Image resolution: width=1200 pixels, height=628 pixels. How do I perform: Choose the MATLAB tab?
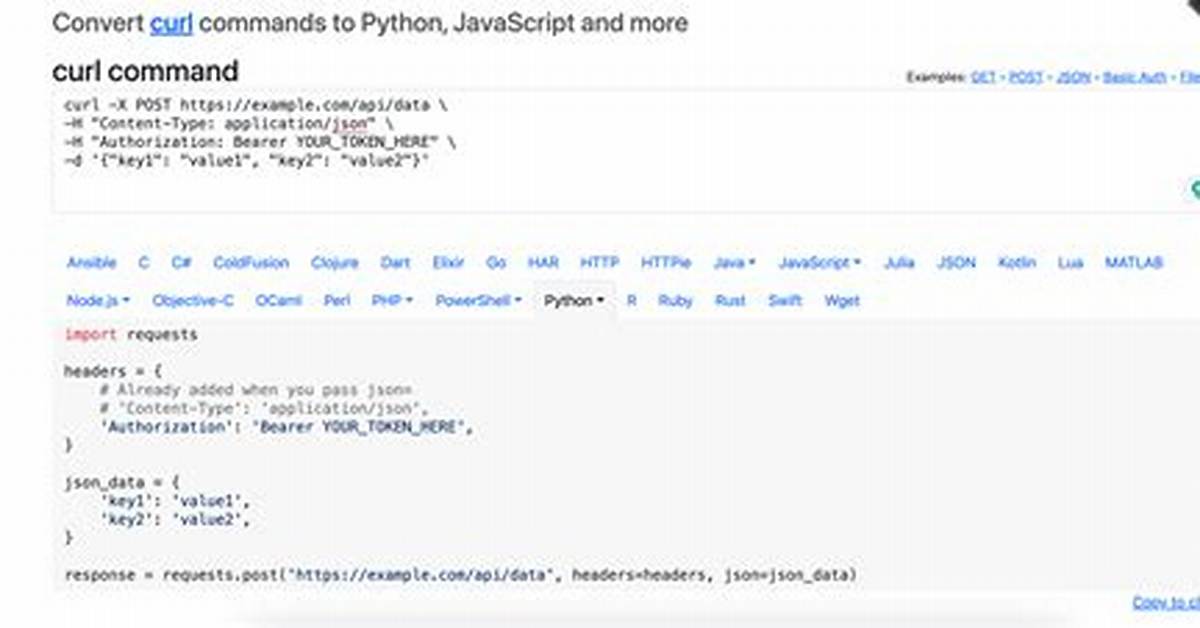[1134, 263]
